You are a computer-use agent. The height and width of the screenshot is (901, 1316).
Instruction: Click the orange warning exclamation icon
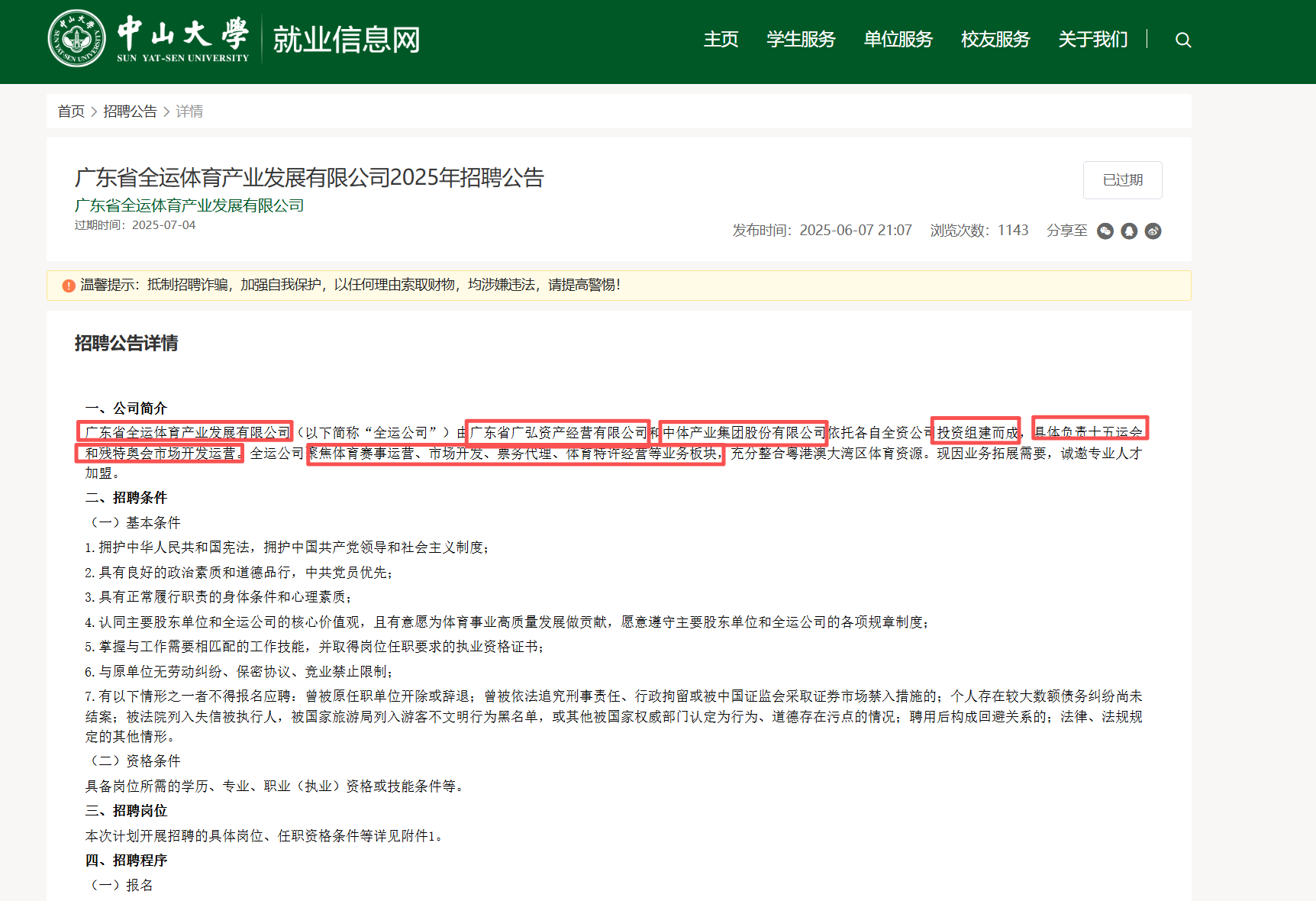coord(69,286)
